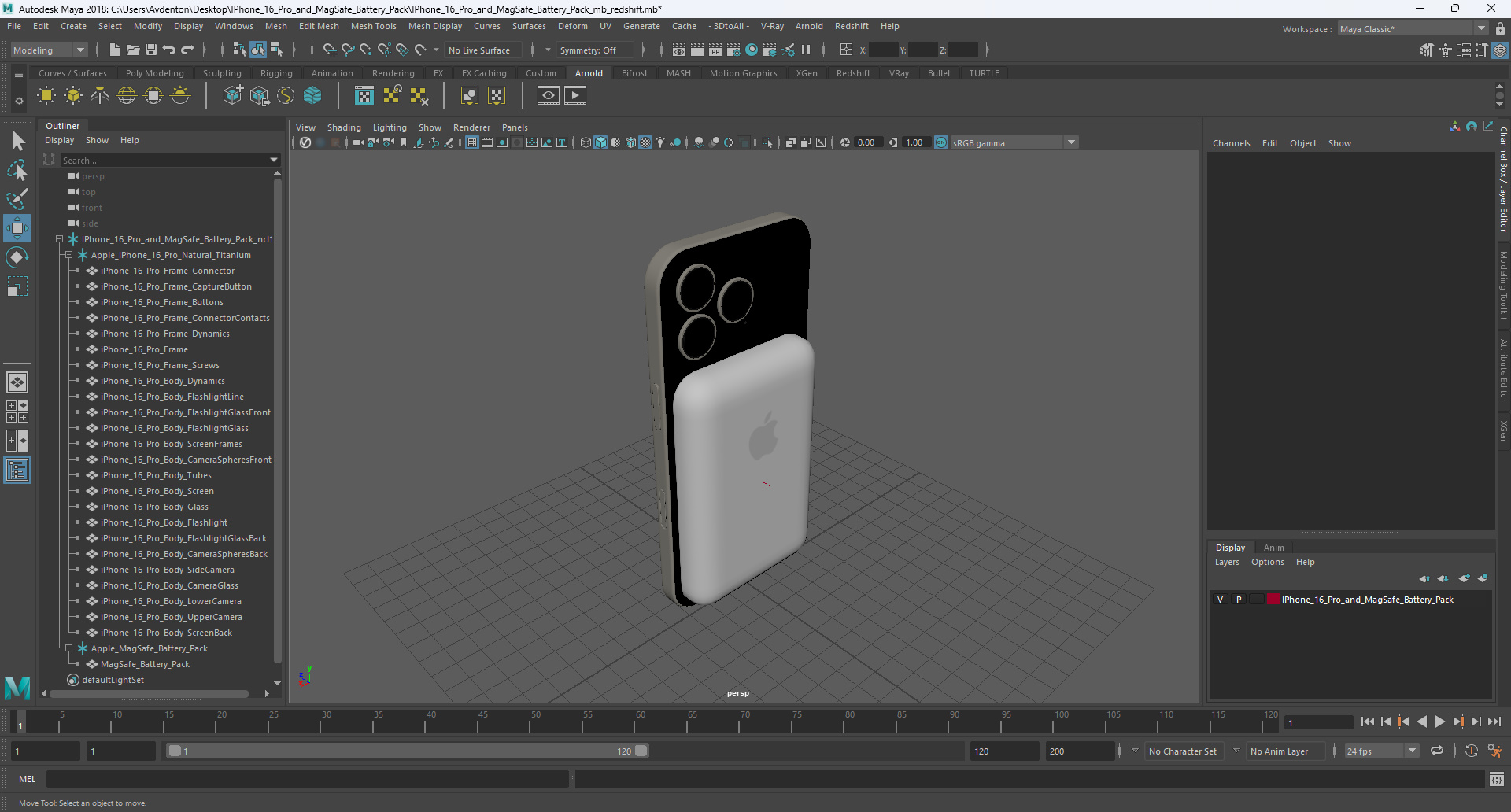Click the MEL script language toggle
The width and height of the screenshot is (1511, 812).
click(x=28, y=779)
